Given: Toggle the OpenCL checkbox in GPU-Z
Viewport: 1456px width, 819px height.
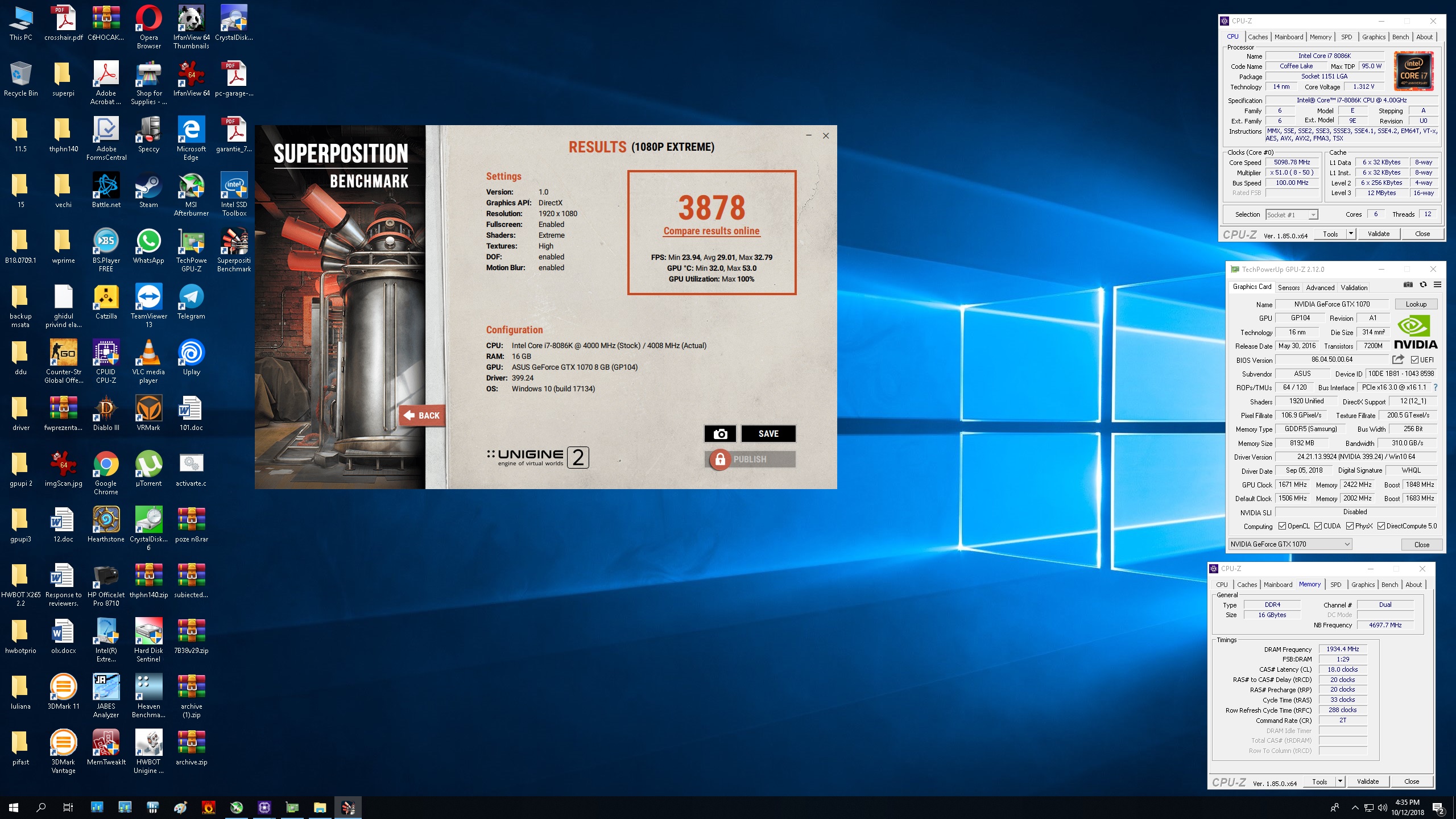Looking at the screenshot, I should pyautogui.click(x=1282, y=526).
